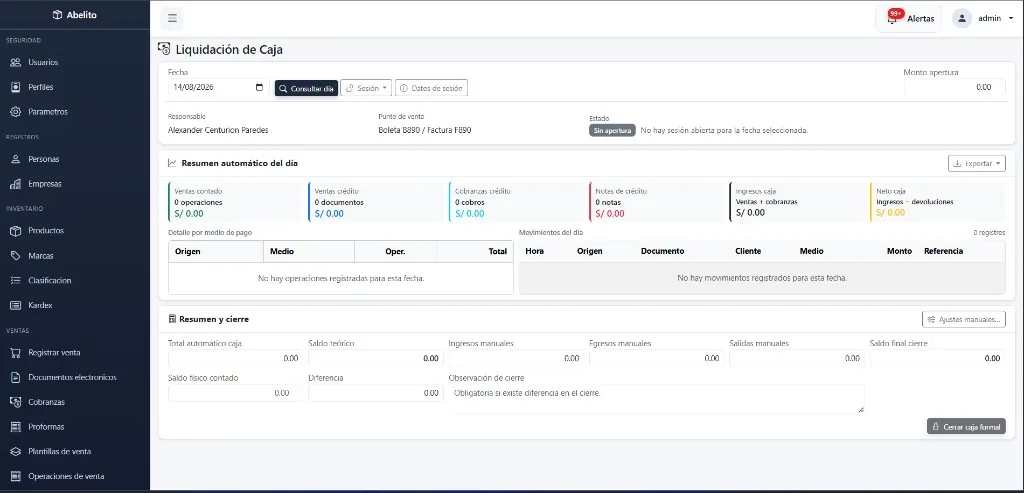Click Ajustes manuales button
1024x493 pixels.
[x=964, y=319]
